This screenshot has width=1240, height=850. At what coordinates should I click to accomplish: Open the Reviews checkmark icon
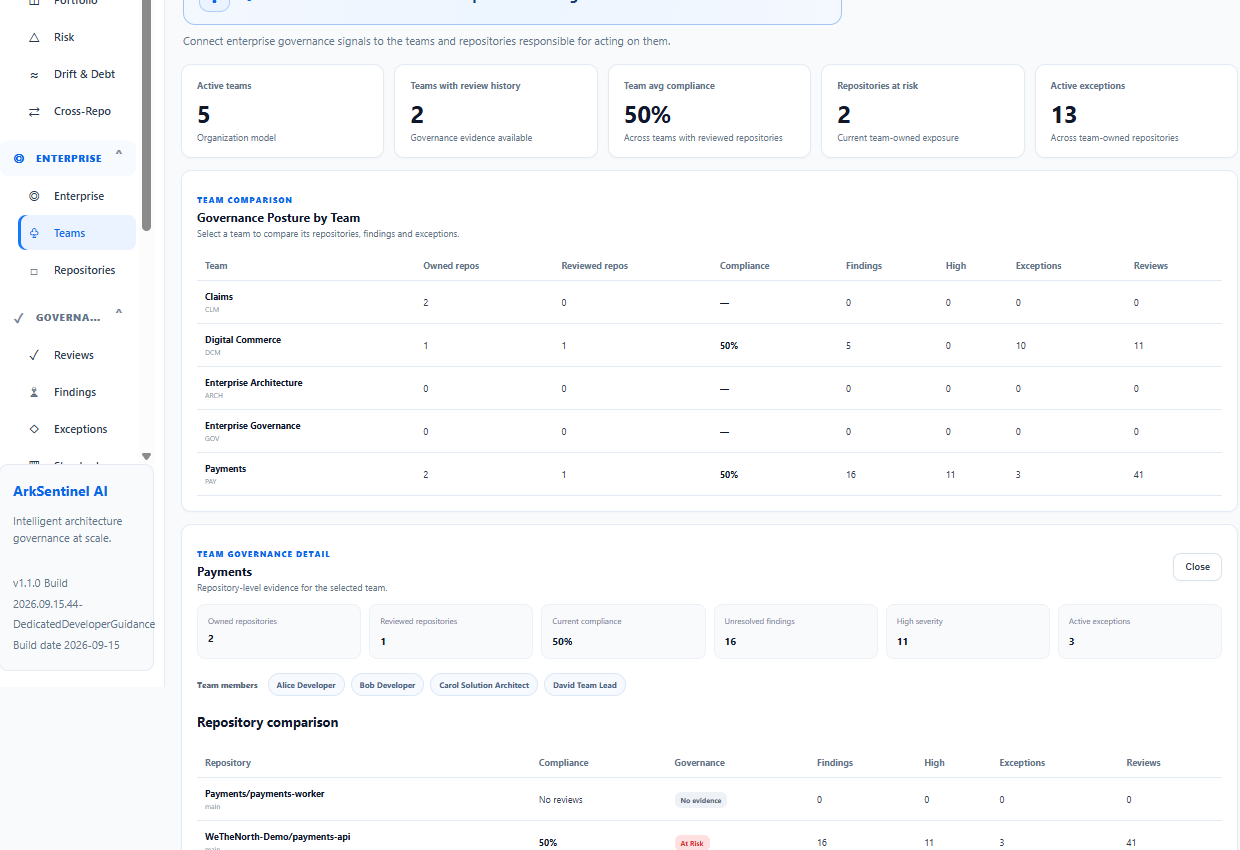(34, 355)
